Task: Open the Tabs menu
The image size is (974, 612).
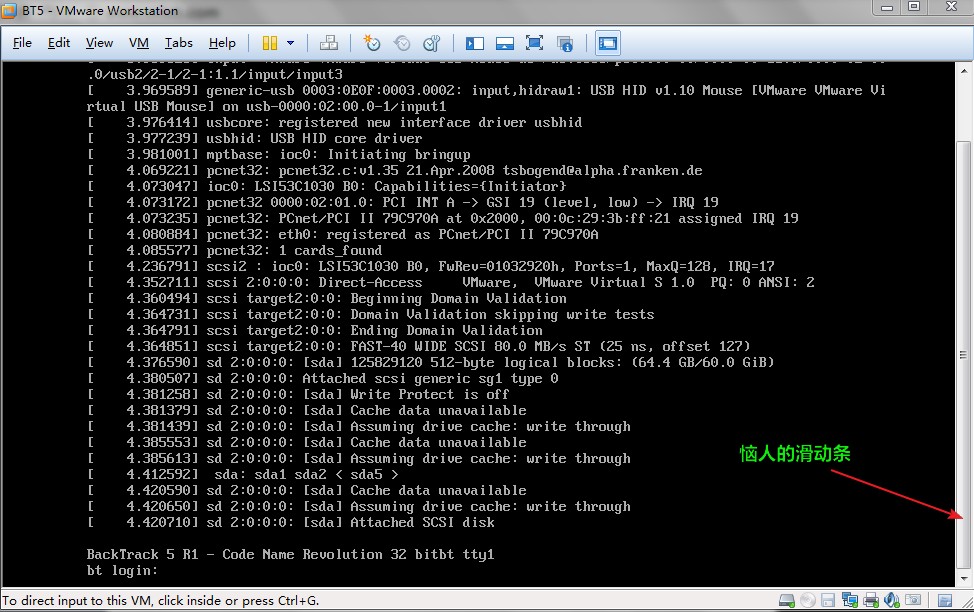Action: point(178,43)
